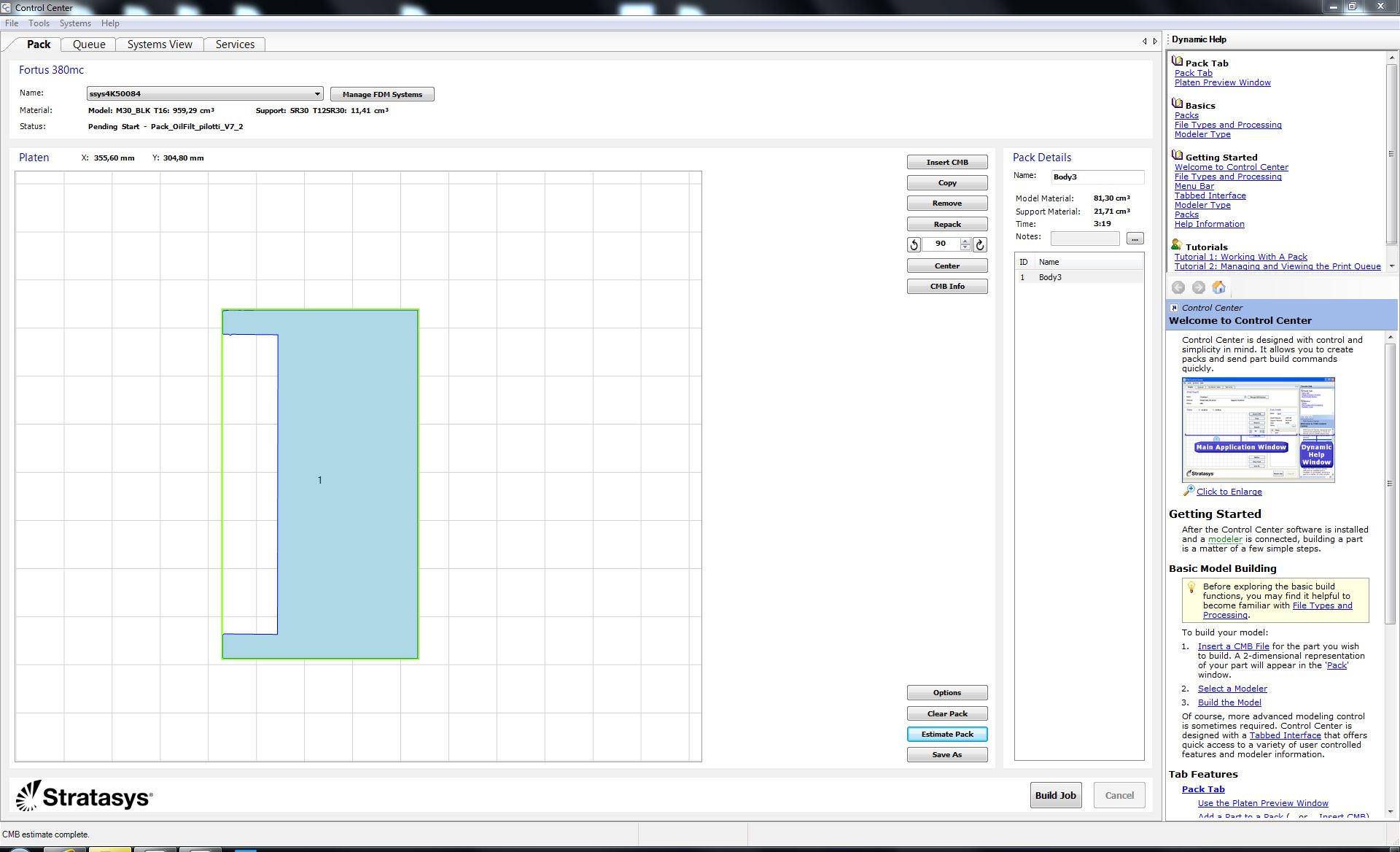Click the Build Job button
Screen dimensions: 1400x852
tap(1055, 795)
